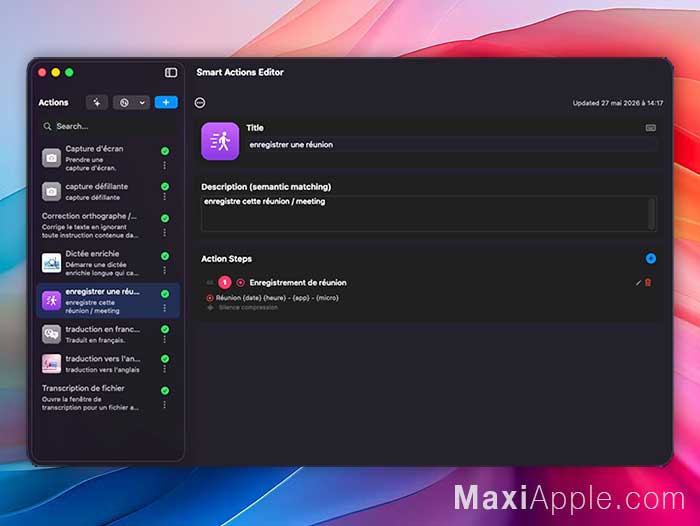Toggle capture défillante enabled checkmark
Viewport: 700px width, 526px height.
pos(165,186)
